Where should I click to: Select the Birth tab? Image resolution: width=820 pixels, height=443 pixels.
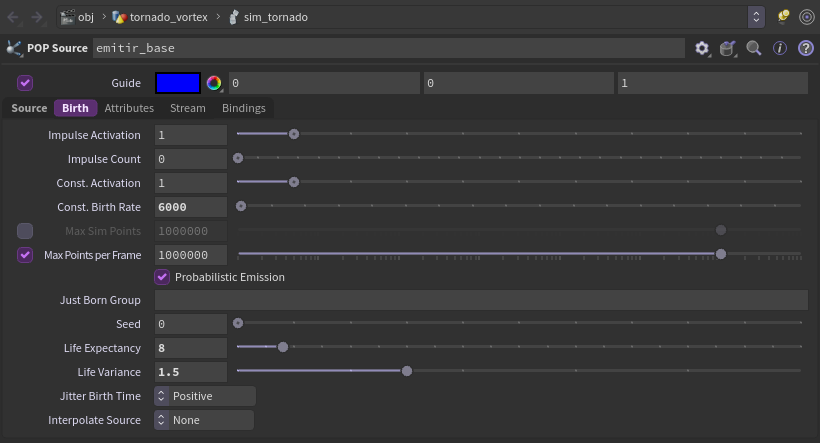[x=75, y=108]
